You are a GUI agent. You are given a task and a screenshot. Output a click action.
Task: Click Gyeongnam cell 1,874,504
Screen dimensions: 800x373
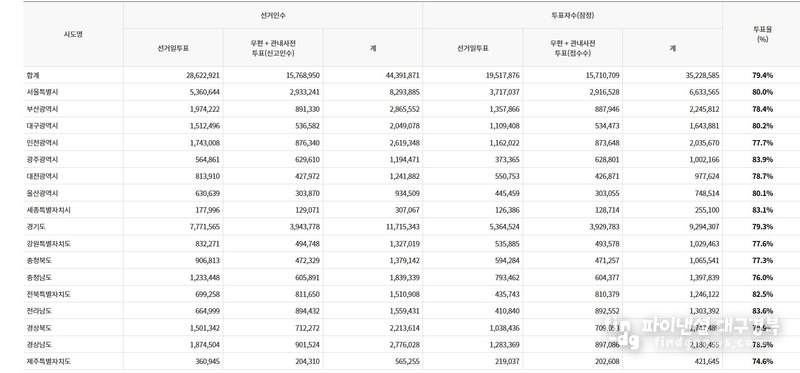coord(205,344)
